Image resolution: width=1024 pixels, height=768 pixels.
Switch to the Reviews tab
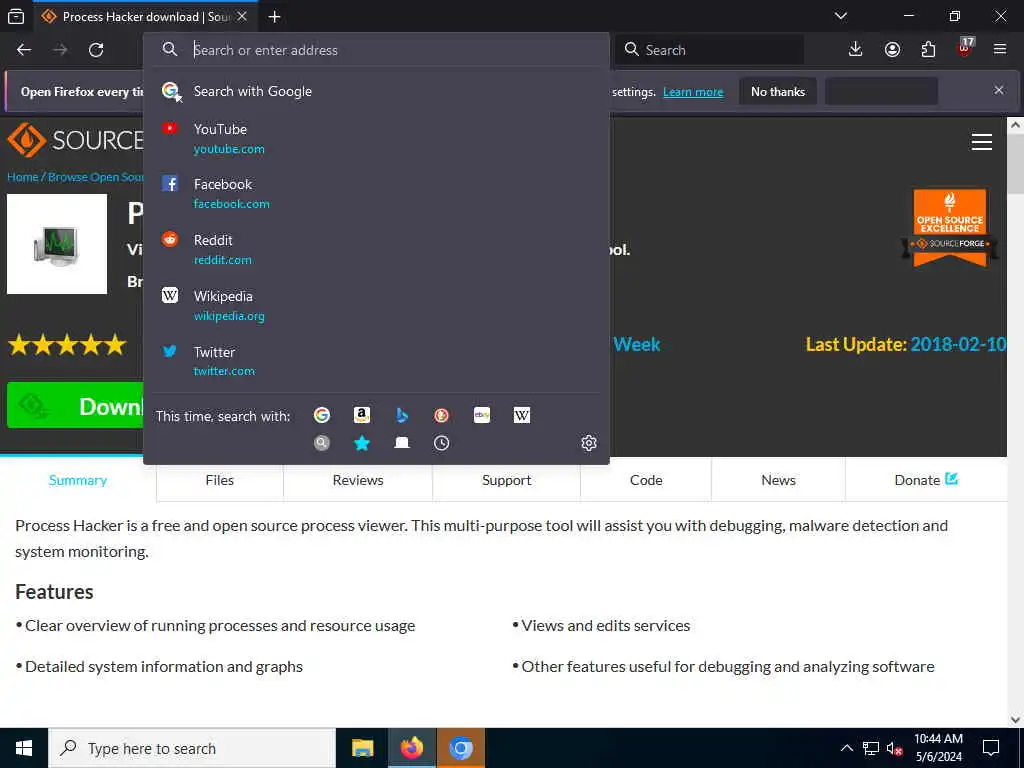[x=358, y=480]
